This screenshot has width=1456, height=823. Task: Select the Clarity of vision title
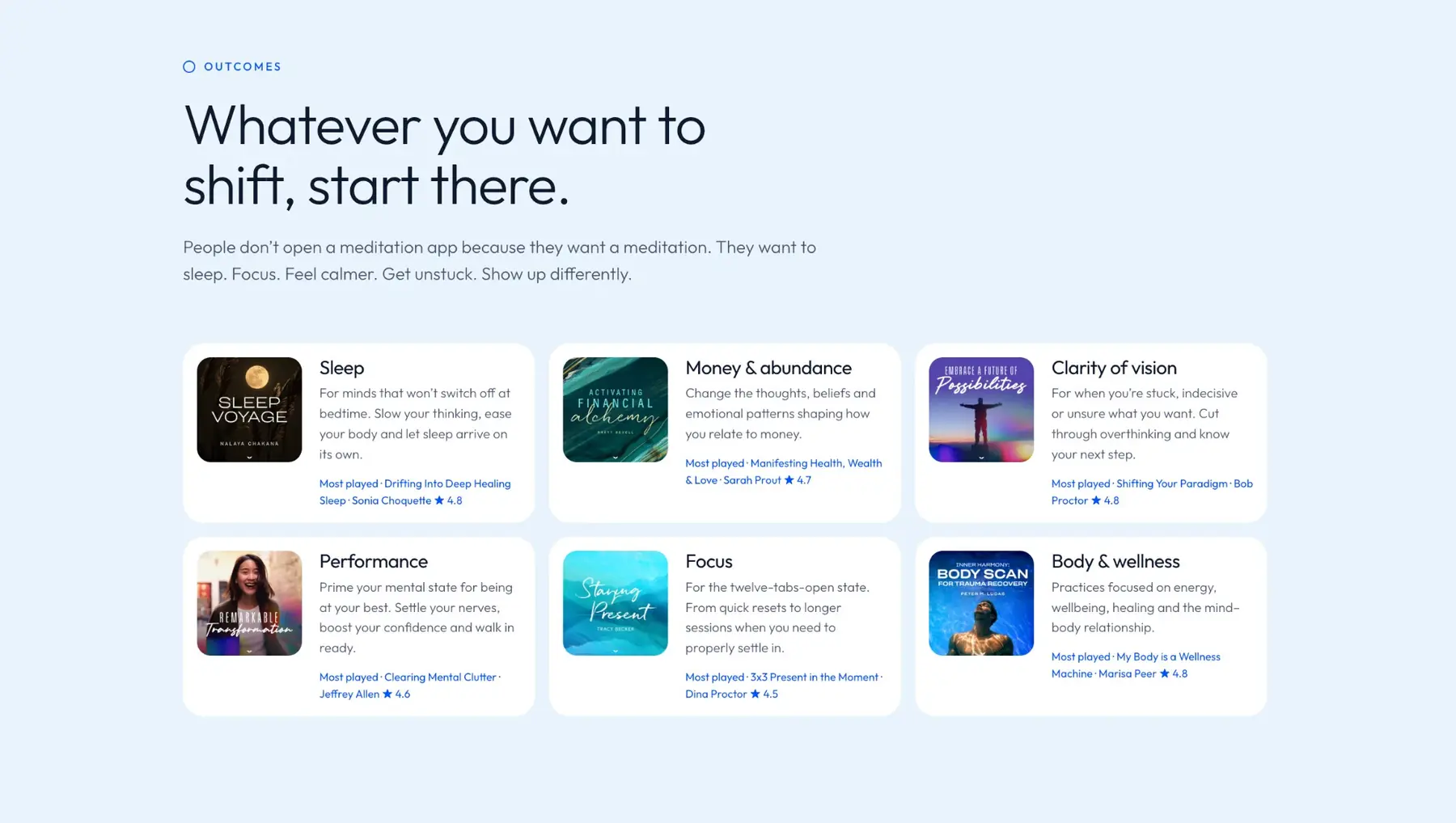click(1114, 368)
